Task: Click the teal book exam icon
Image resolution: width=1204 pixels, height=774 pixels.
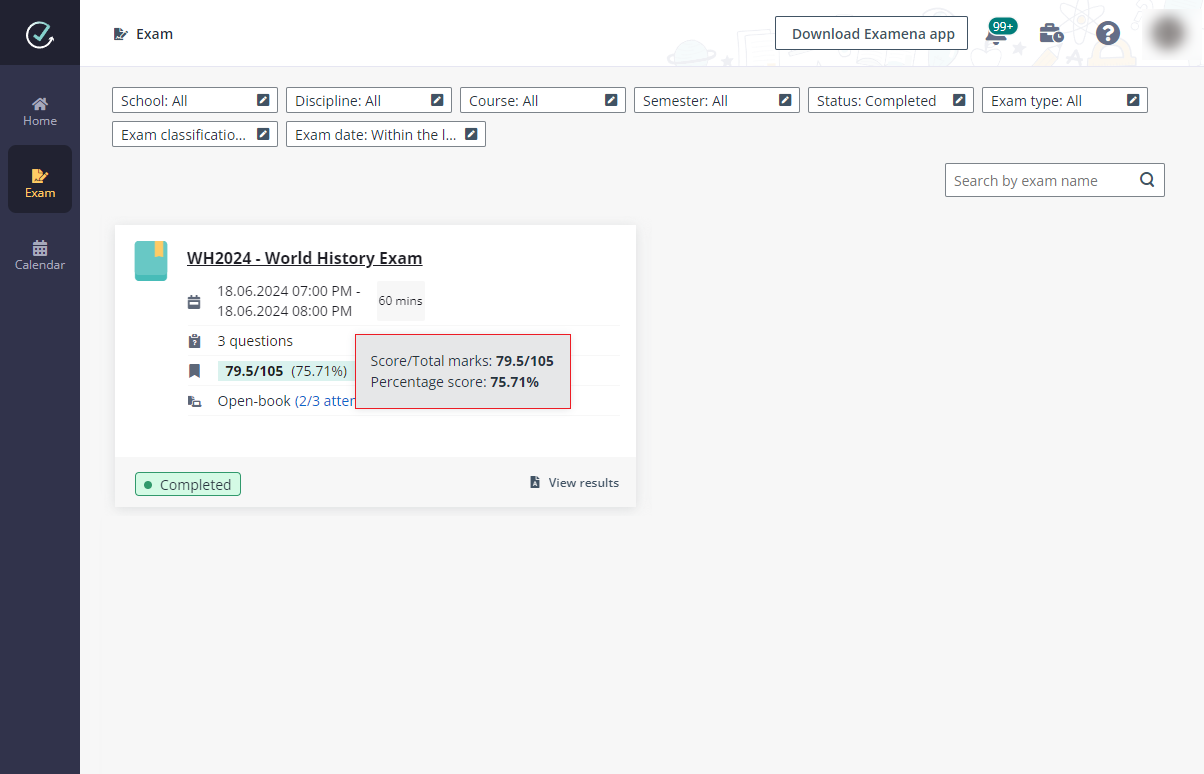Action: (151, 261)
